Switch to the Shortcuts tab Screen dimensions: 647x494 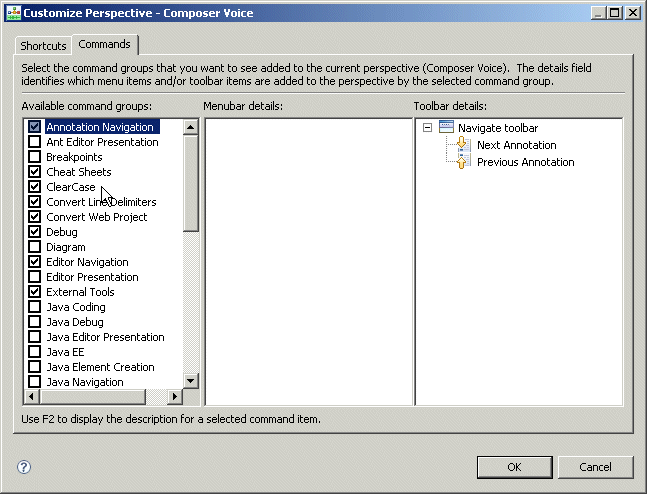tap(43, 46)
